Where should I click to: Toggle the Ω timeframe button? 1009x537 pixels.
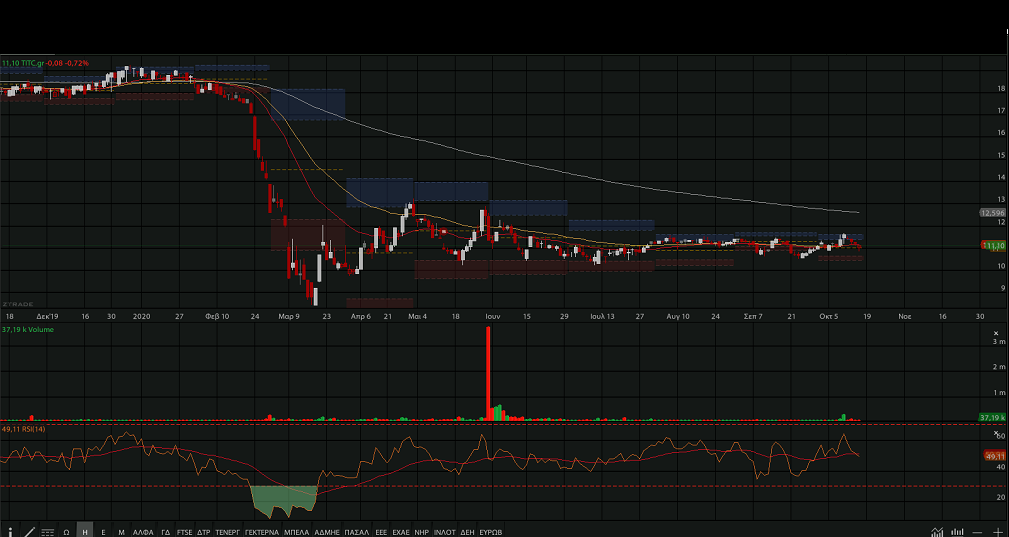pyautogui.click(x=66, y=531)
